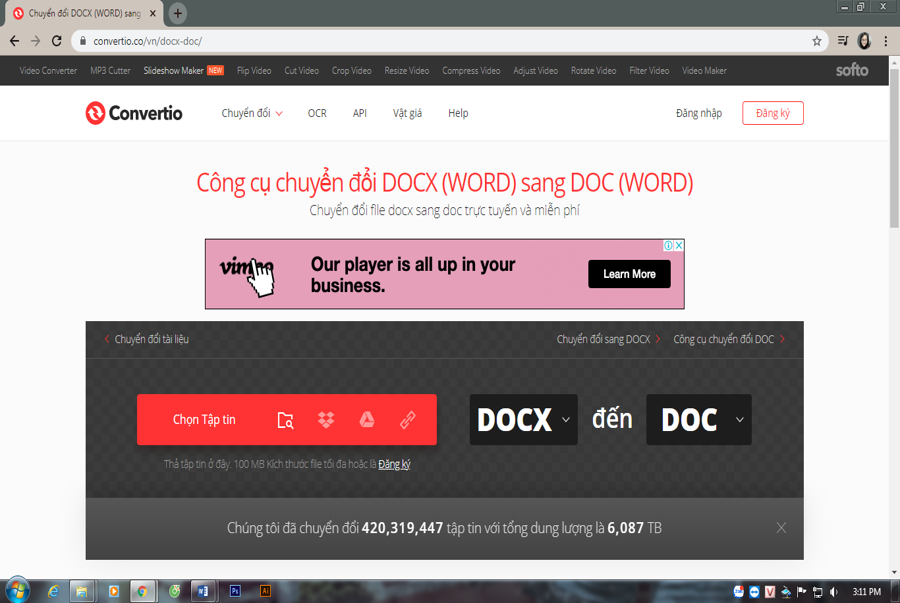This screenshot has height=603, width=900.
Task: Open Cut Video tool
Action: pos(301,71)
